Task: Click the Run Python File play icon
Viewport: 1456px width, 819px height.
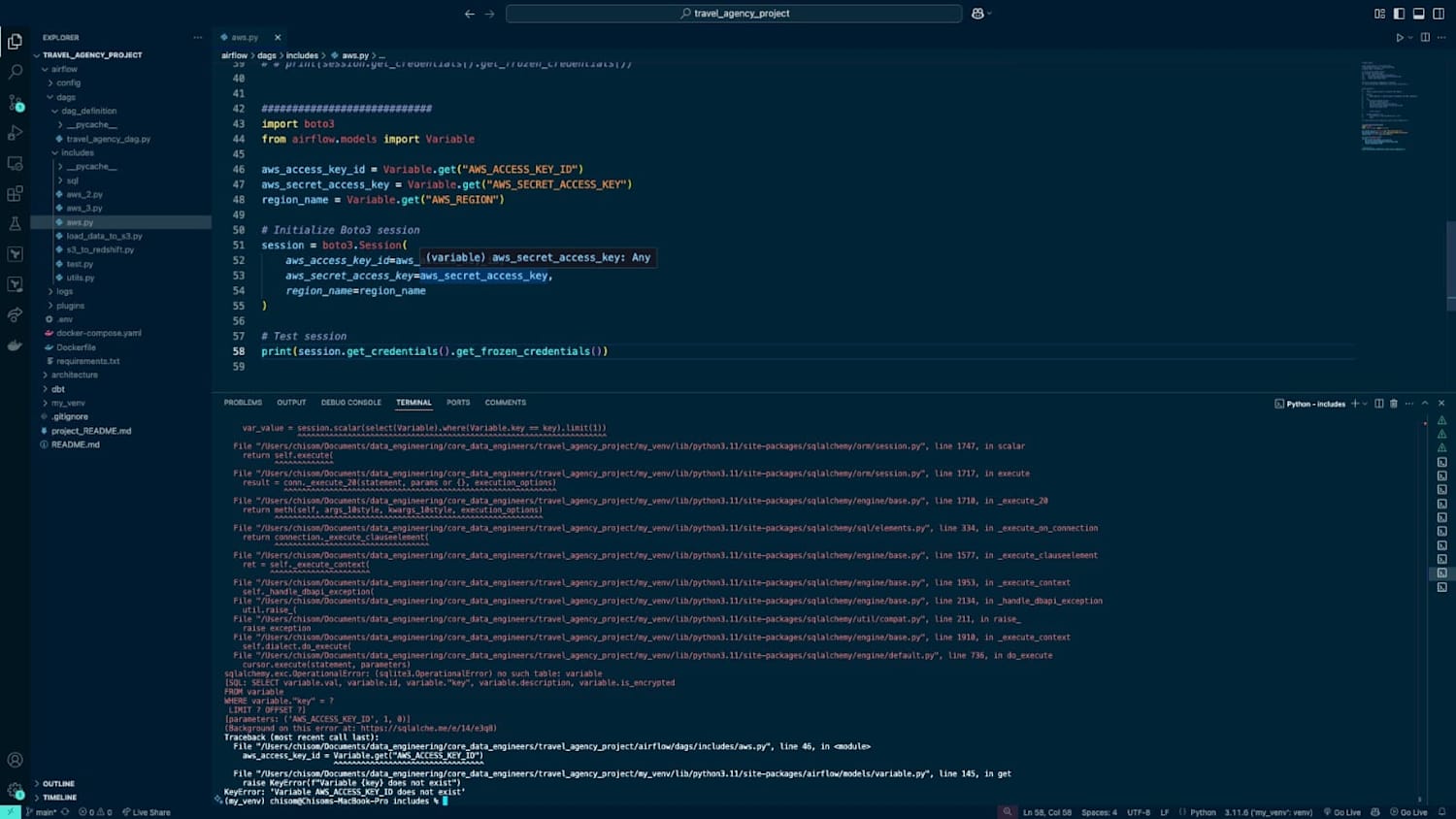Action: tap(1400, 38)
